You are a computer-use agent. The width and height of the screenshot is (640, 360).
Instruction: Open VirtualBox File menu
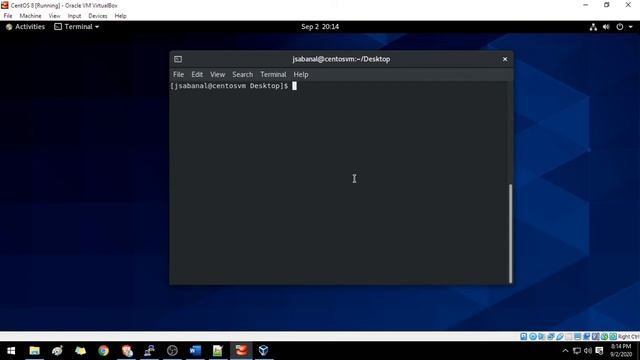[8, 16]
